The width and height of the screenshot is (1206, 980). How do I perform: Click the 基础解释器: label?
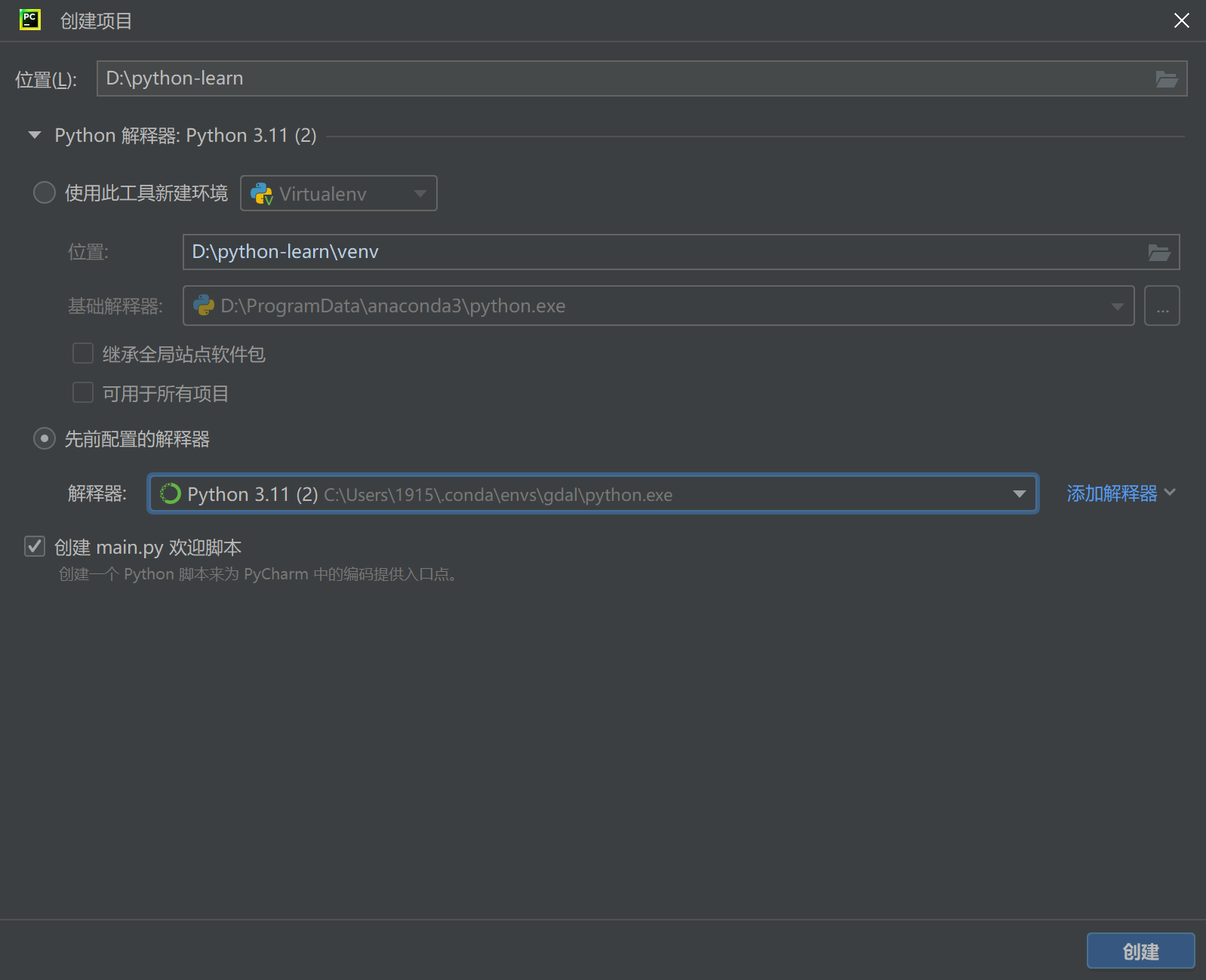pyautogui.click(x=115, y=306)
